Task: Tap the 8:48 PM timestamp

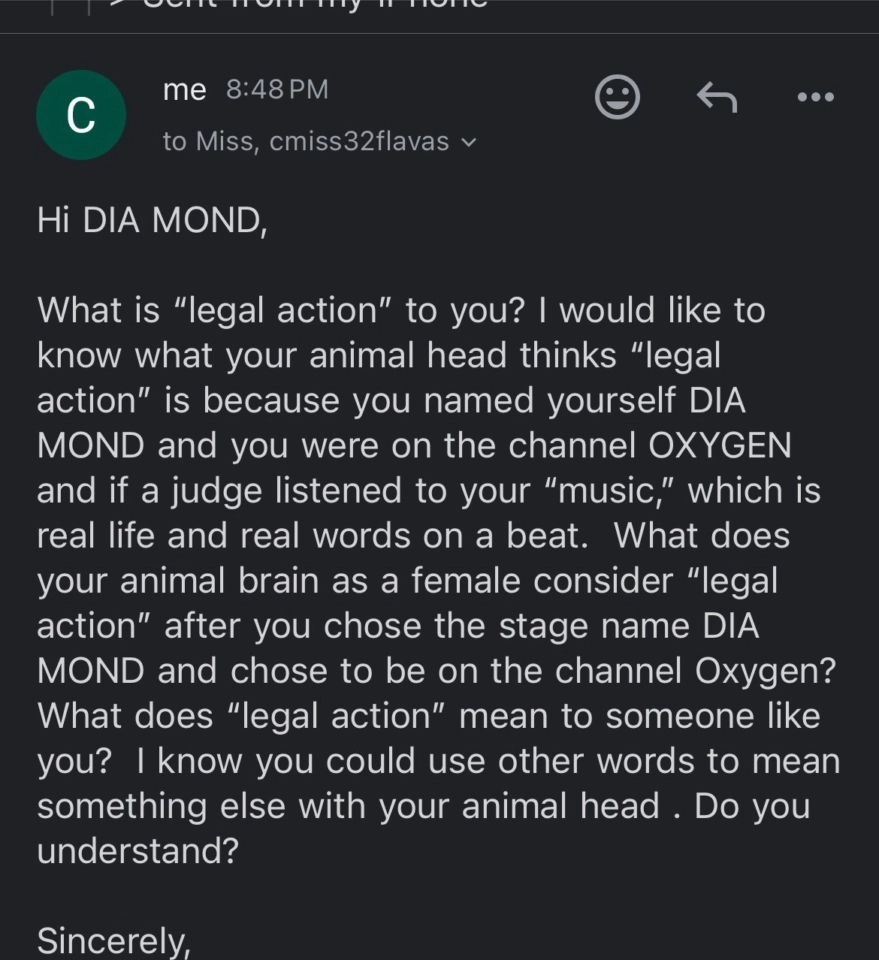Action: pyautogui.click(x=277, y=89)
